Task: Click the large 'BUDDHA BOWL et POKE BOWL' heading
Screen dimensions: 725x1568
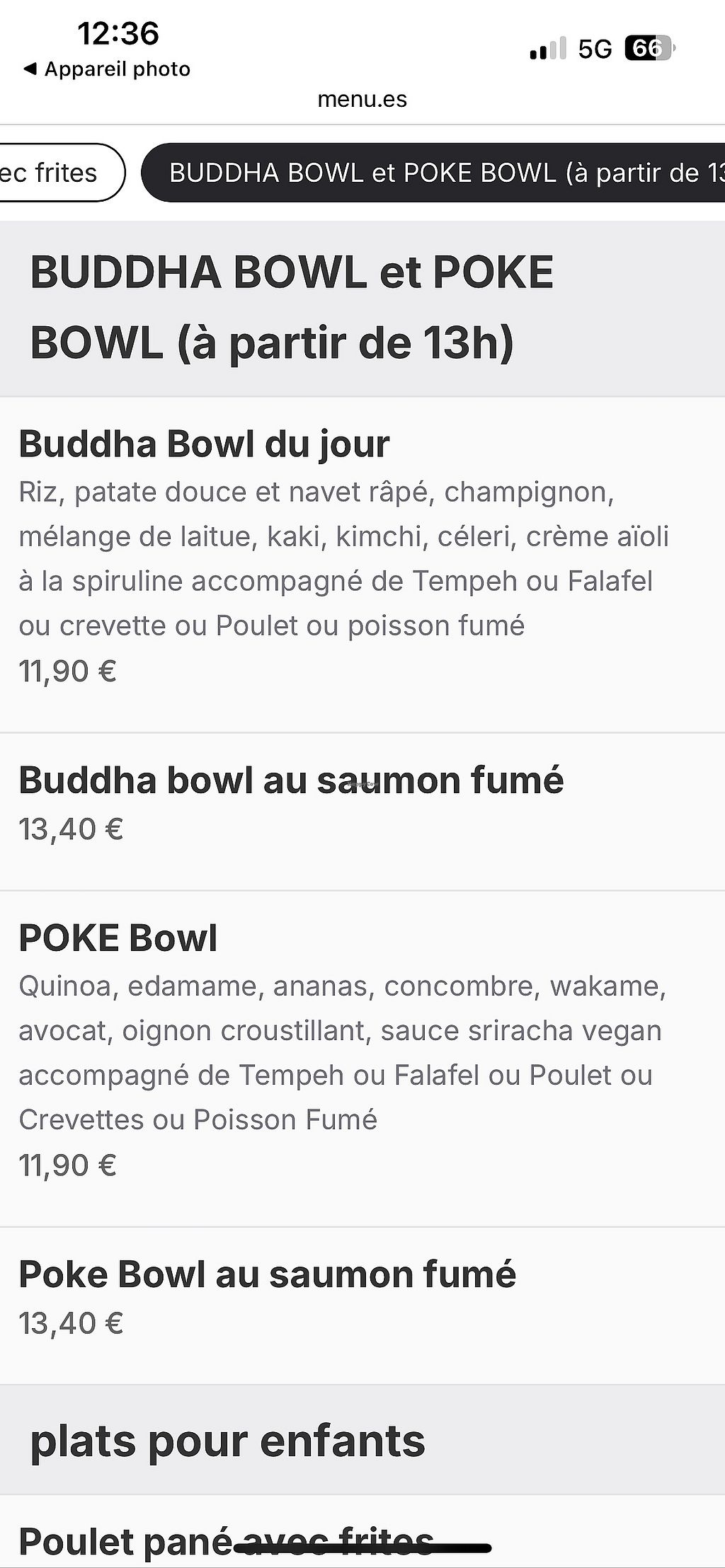Action: click(x=292, y=307)
